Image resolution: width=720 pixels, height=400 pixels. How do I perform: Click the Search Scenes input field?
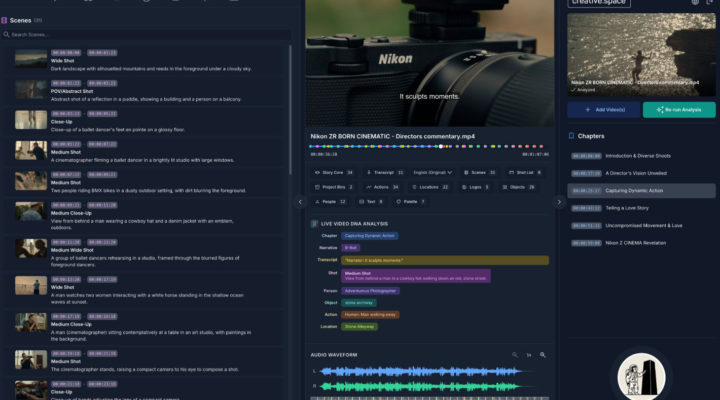point(146,34)
